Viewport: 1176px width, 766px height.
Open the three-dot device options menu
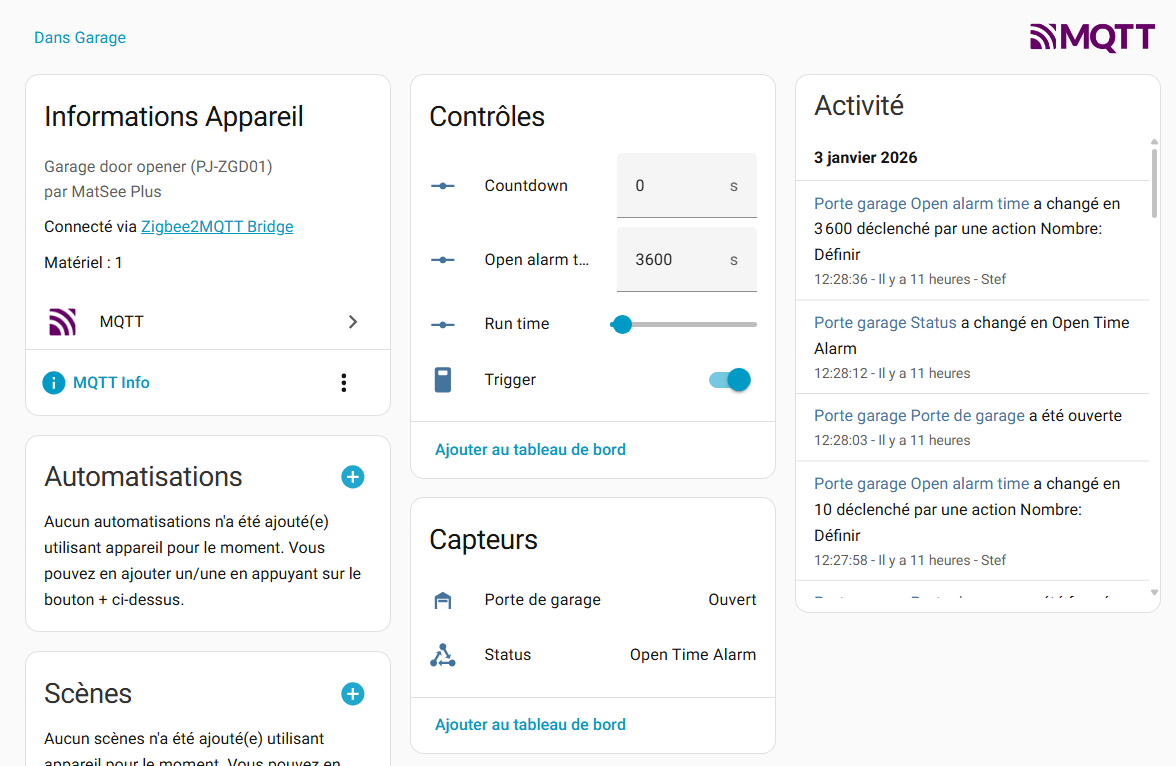[x=344, y=382]
